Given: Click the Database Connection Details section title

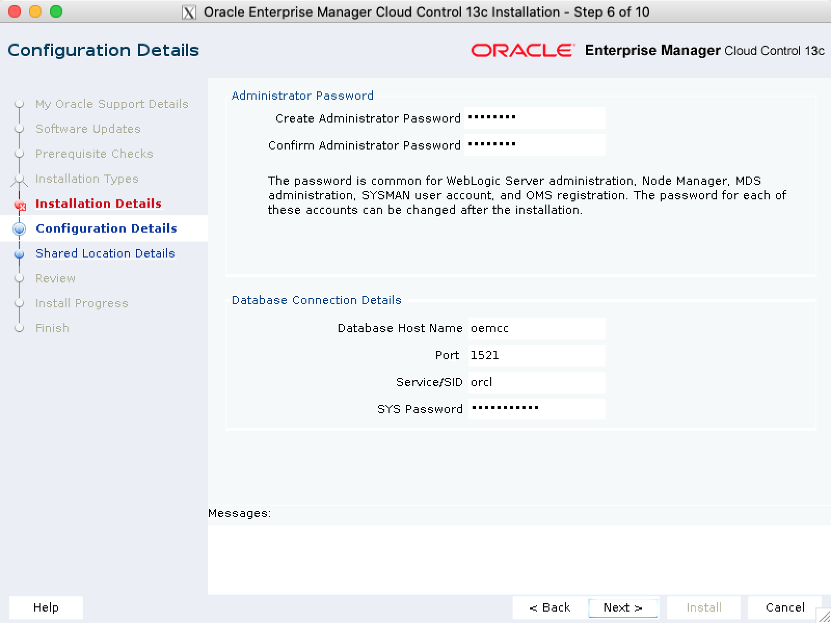Looking at the screenshot, I should click(x=316, y=300).
